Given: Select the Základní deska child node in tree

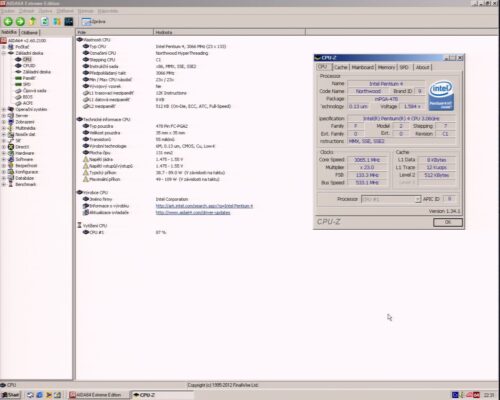Looking at the screenshot, I should click(37, 72).
